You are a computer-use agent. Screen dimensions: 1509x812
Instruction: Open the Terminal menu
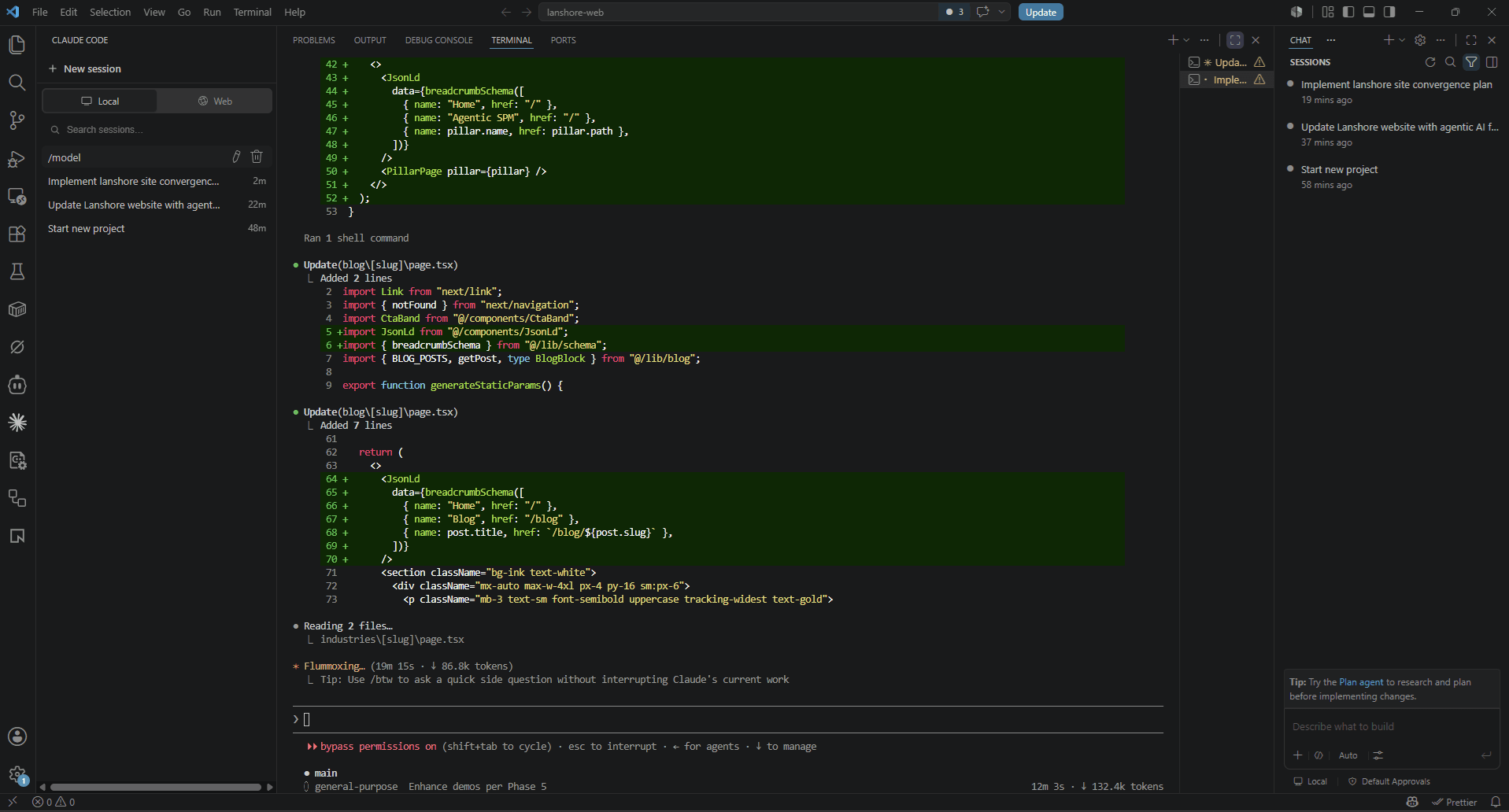[x=252, y=12]
